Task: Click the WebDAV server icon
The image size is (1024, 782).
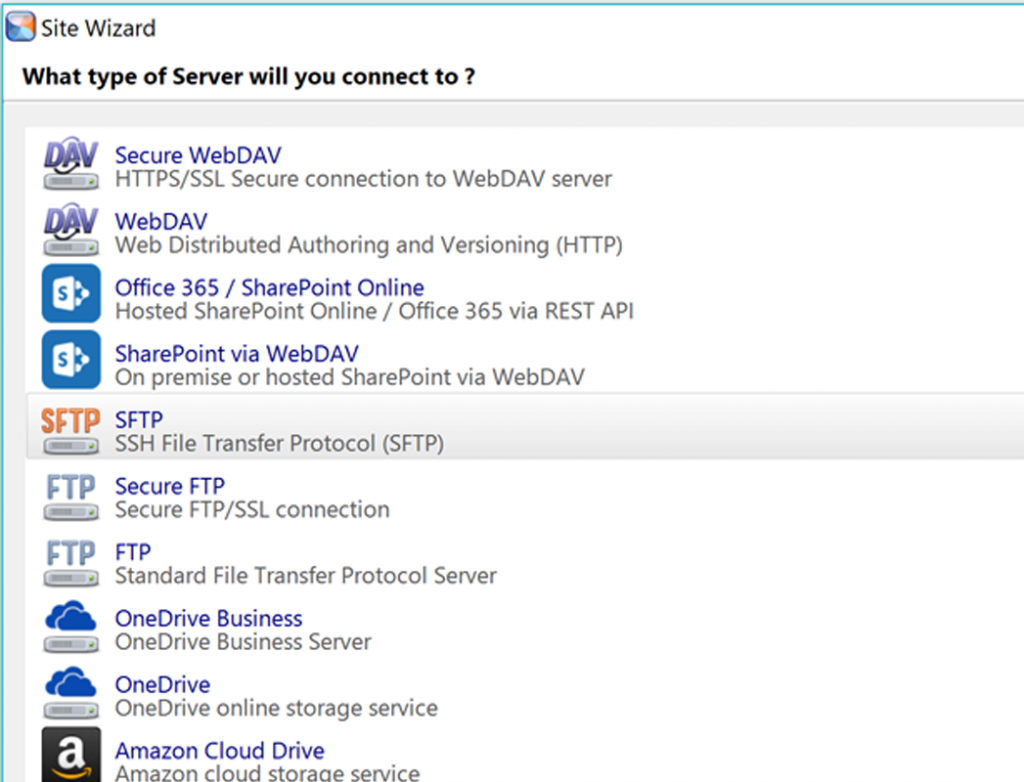Action: (71, 229)
